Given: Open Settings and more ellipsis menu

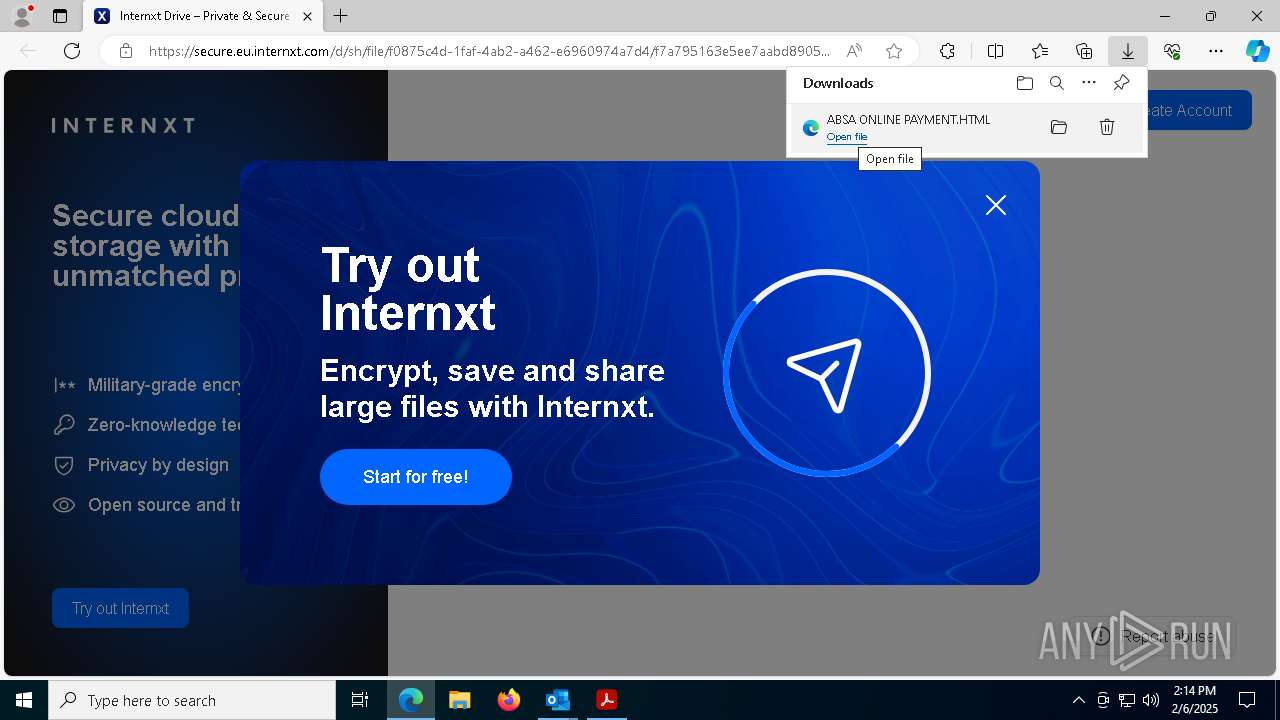Looking at the screenshot, I should 1216,51.
